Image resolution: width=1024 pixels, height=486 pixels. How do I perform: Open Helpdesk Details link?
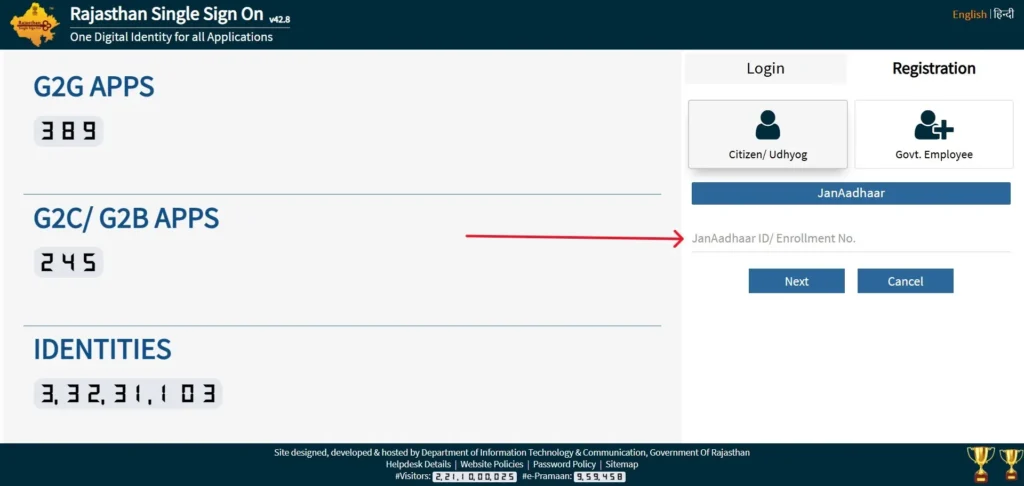418,464
